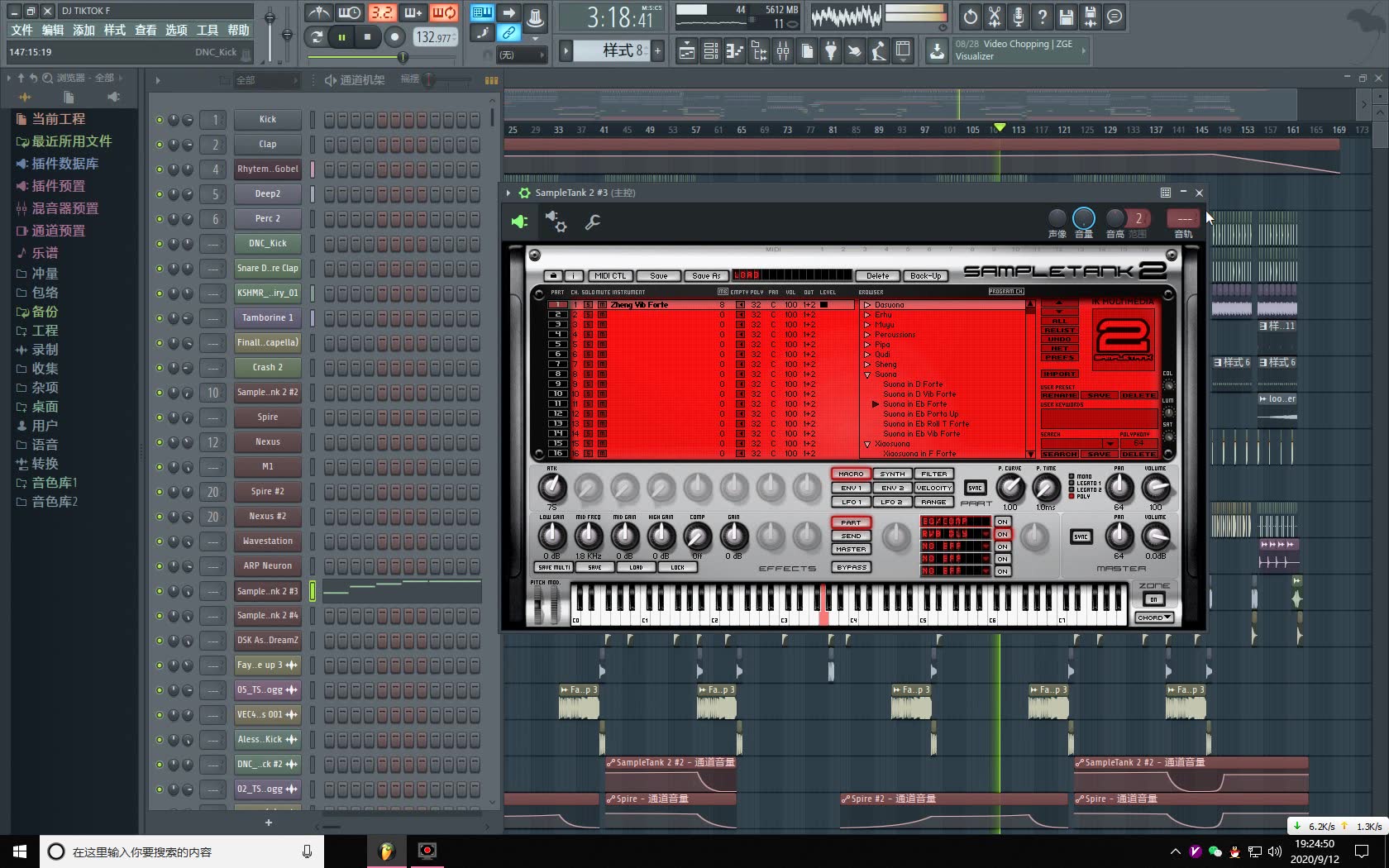Open the 选项 menu
The width and height of the screenshot is (1389, 868).
[x=176, y=30]
